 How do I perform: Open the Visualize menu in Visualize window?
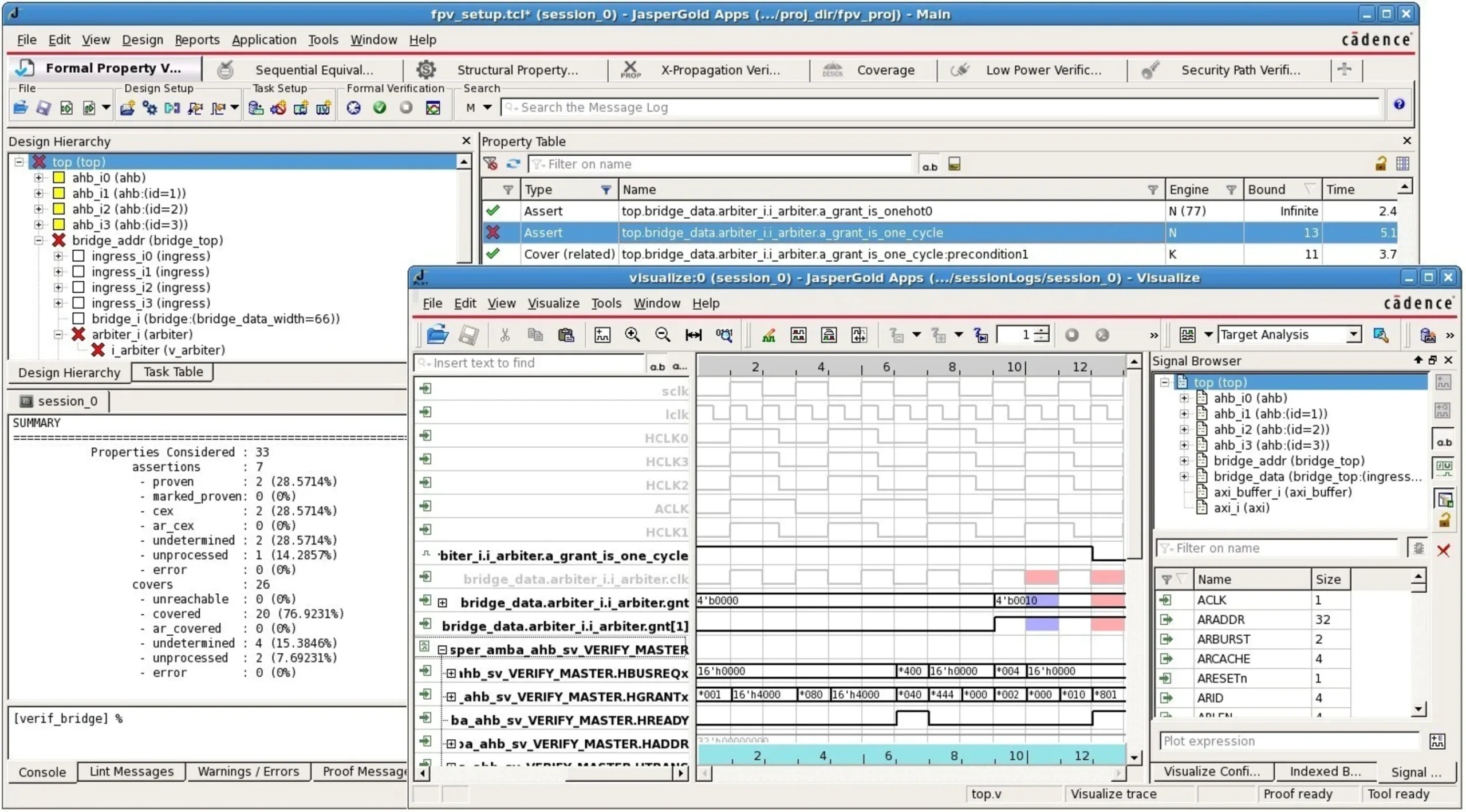553,303
